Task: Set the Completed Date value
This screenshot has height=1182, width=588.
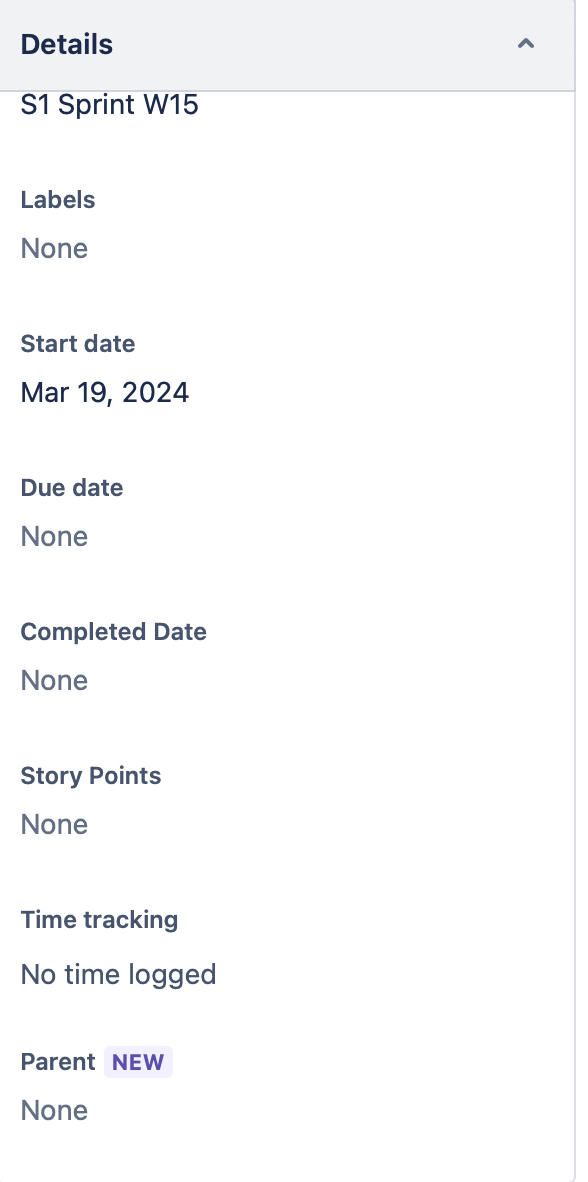Action: [x=54, y=680]
